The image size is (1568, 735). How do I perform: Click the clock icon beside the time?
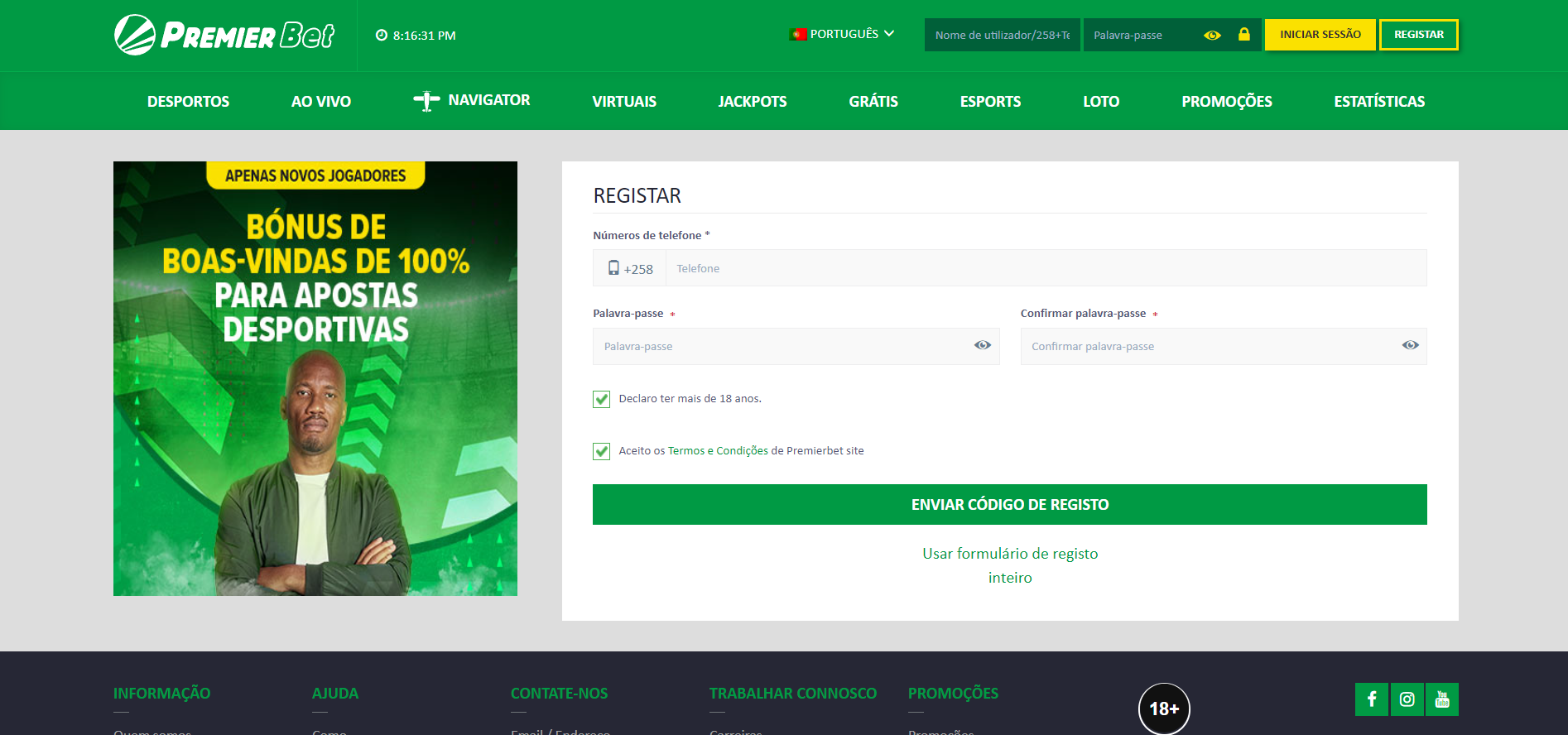(382, 36)
